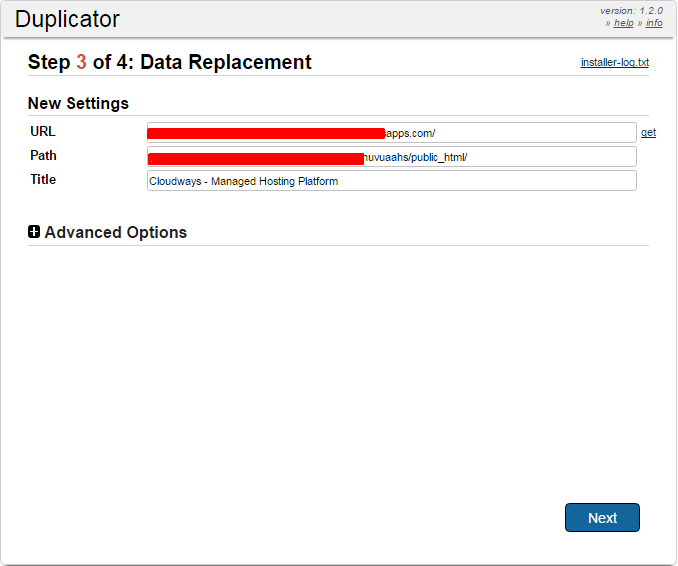Open the installer-log.txt link
The width and height of the screenshot is (678, 566).
614,63
